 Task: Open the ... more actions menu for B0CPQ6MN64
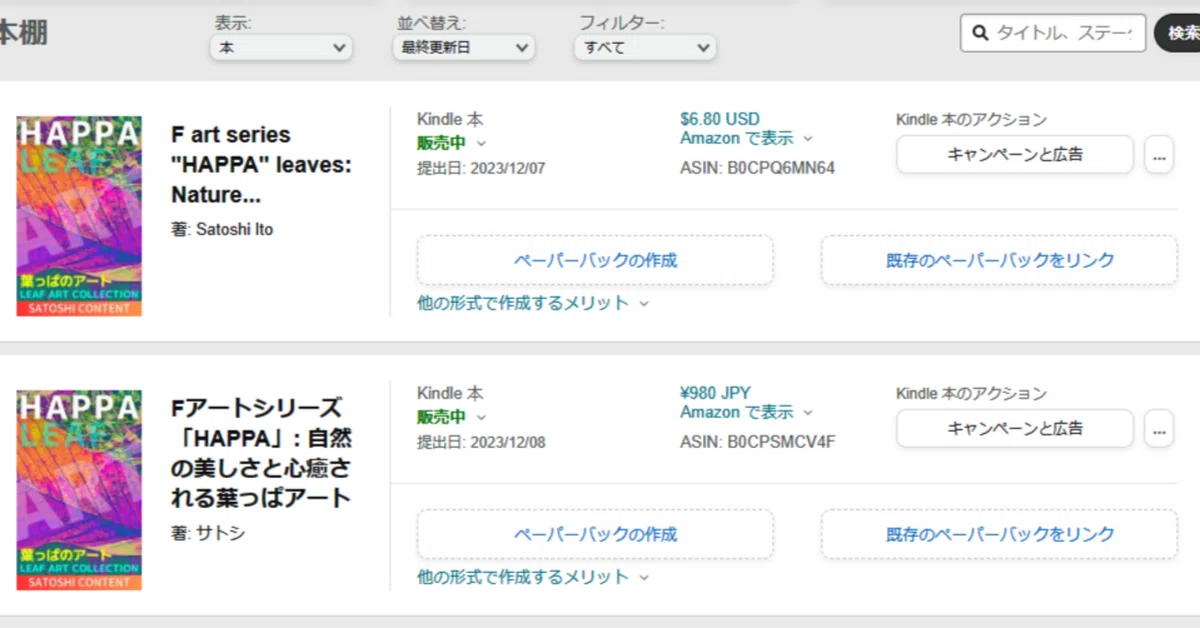(x=1159, y=155)
